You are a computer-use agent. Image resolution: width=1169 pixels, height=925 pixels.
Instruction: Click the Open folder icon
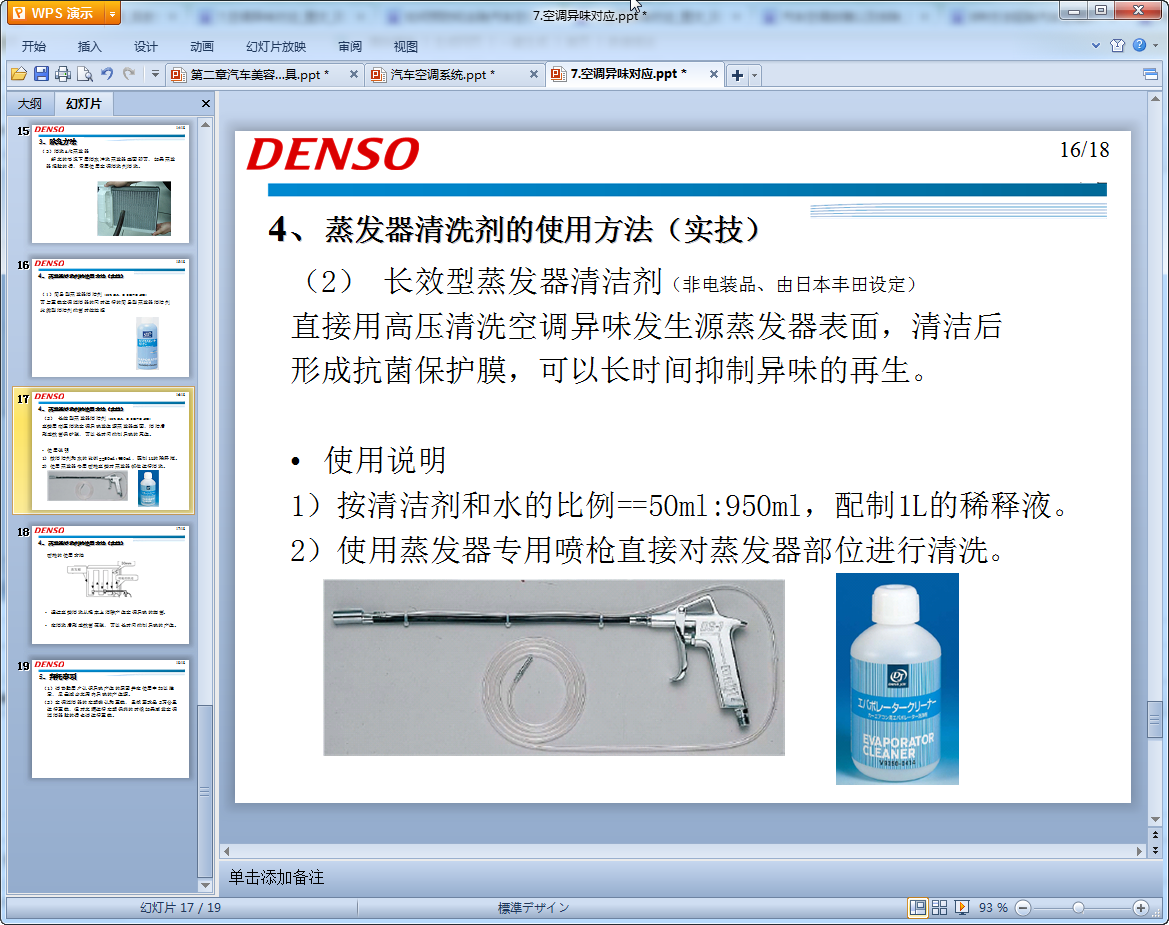click(19, 74)
